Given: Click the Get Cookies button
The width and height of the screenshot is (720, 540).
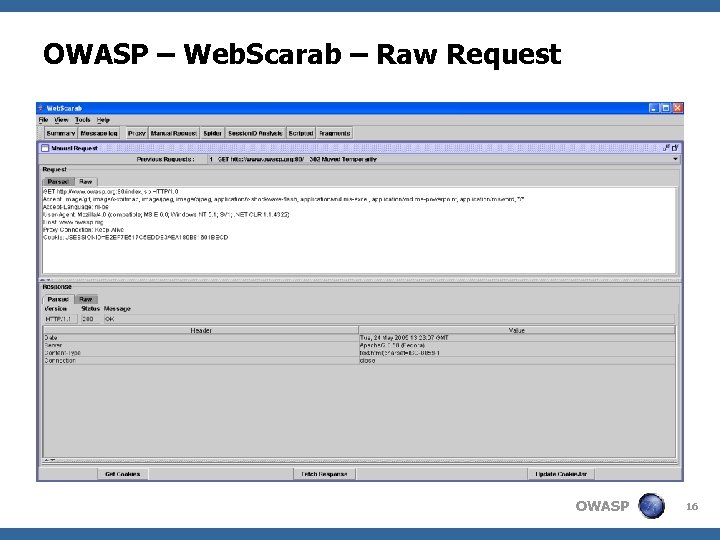Looking at the screenshot, I should tap(123, 474).
